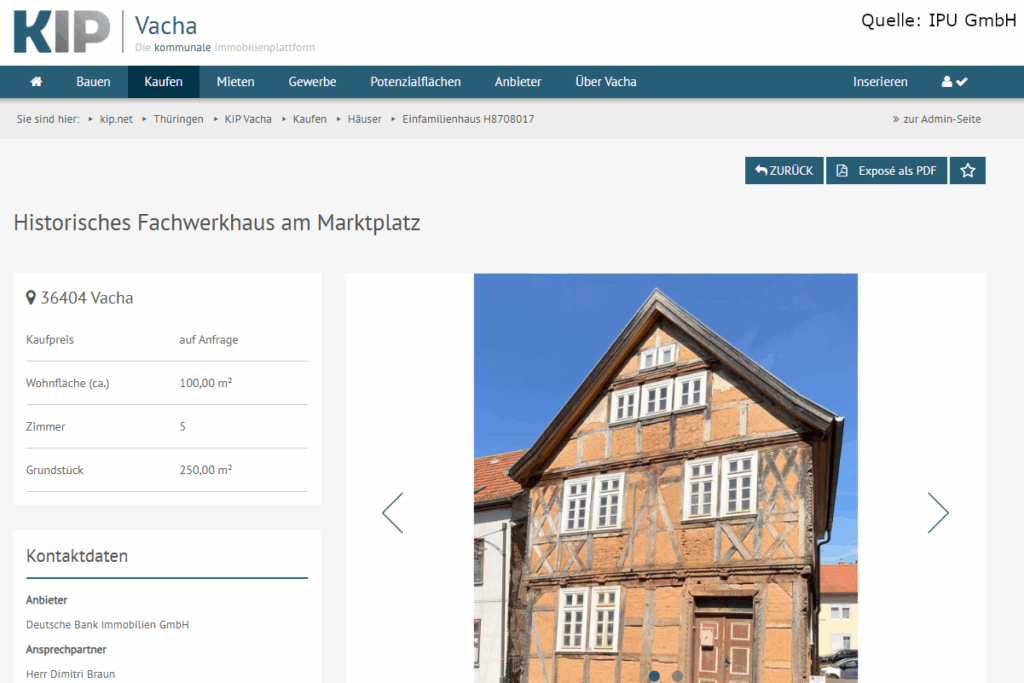This screenshot has width=1024, height=683.
Task: Click the Inserieren link
Action: (880, 82)
